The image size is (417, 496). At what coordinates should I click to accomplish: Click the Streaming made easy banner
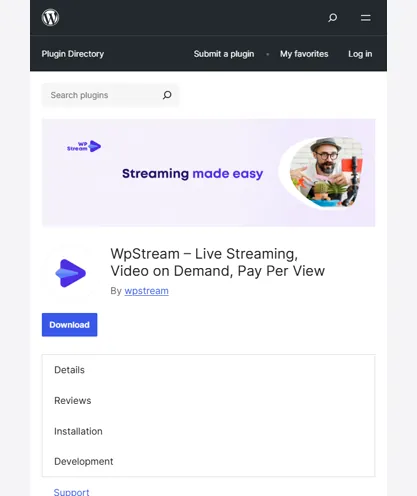208,173
